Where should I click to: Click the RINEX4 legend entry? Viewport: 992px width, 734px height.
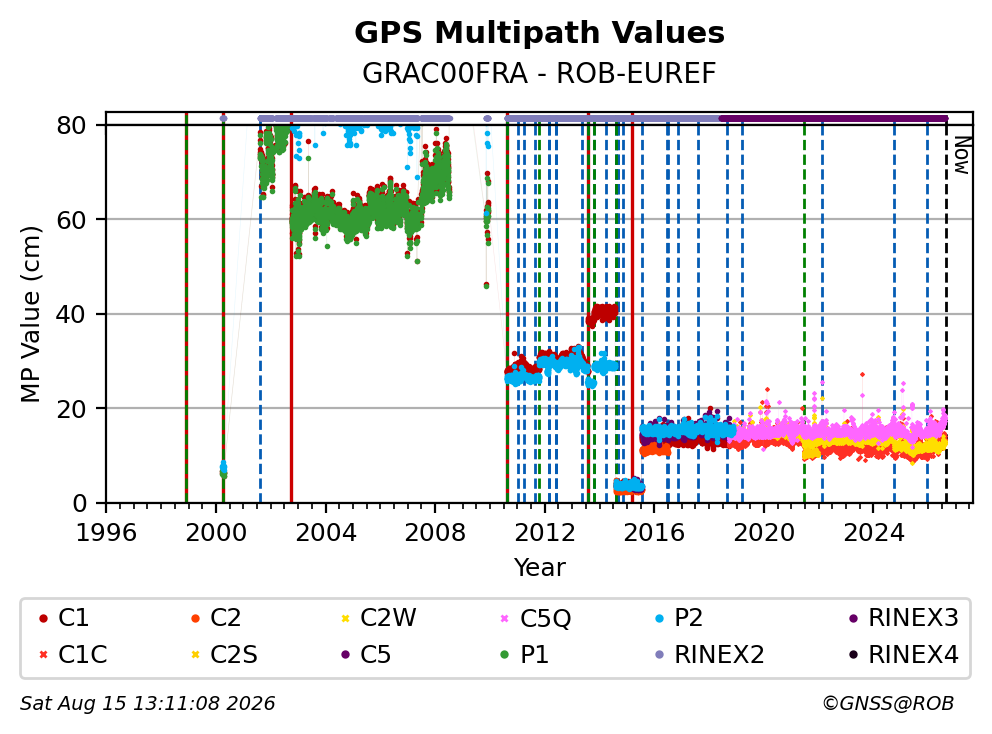pyautogui.click(x=904, y=654)
